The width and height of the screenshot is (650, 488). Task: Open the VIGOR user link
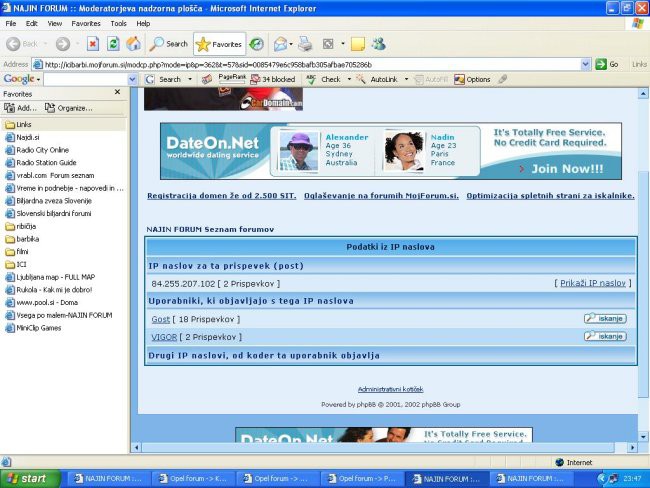pos(164,337)
